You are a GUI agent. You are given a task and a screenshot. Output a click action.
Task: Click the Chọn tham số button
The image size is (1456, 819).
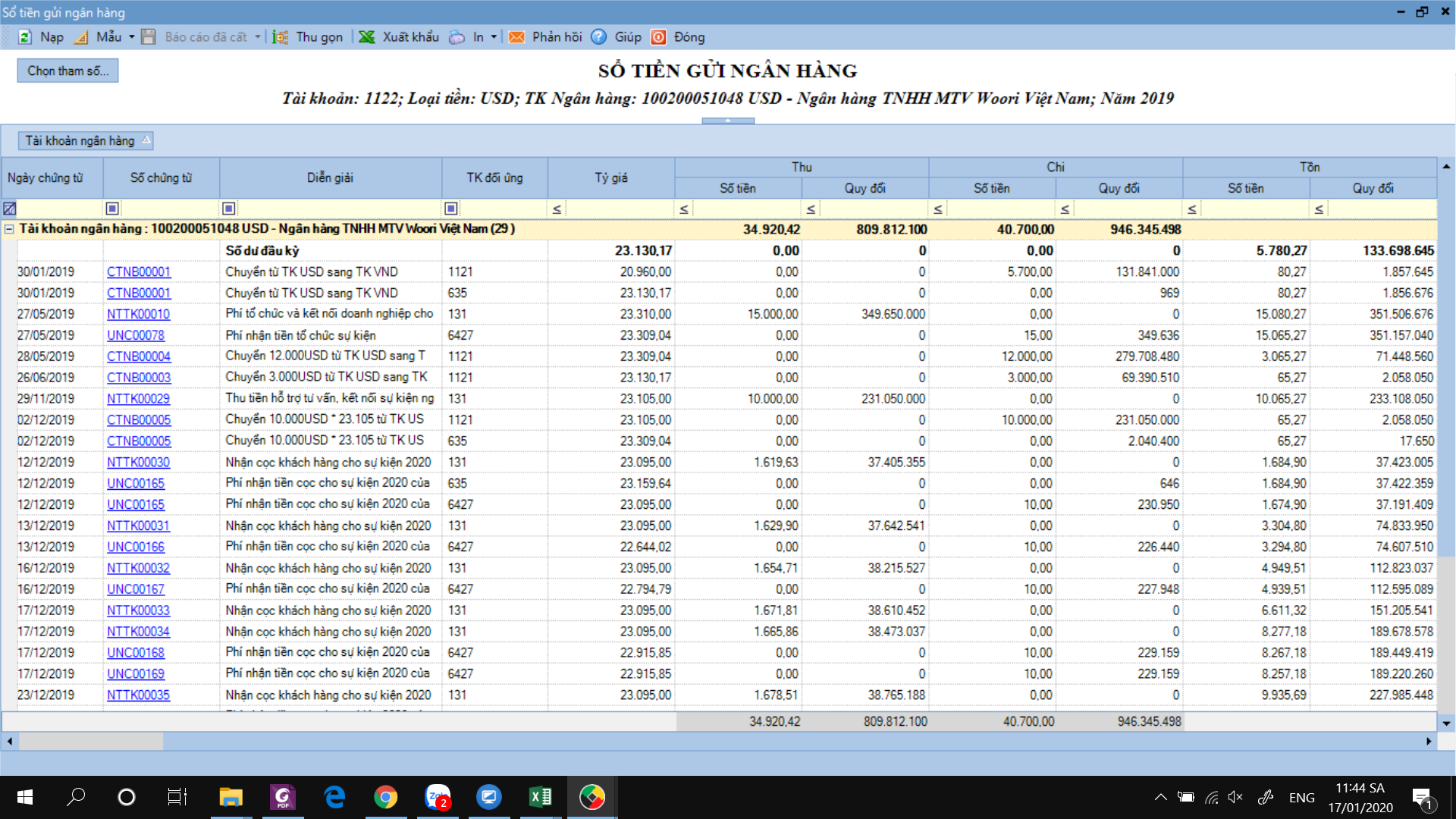tap(67, 71)
